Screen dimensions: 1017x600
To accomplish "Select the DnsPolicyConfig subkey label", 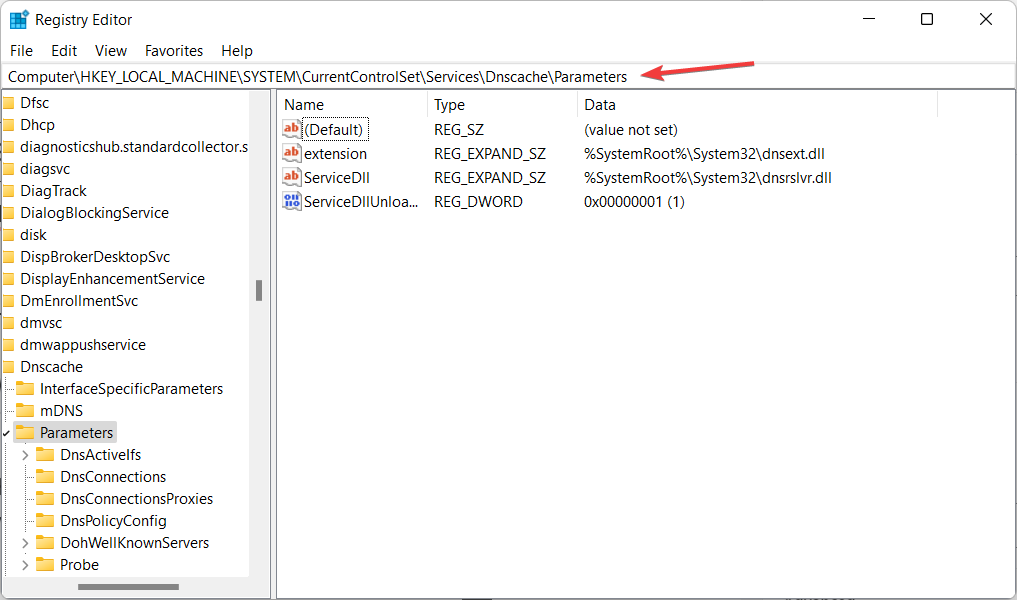I will 113,521.
